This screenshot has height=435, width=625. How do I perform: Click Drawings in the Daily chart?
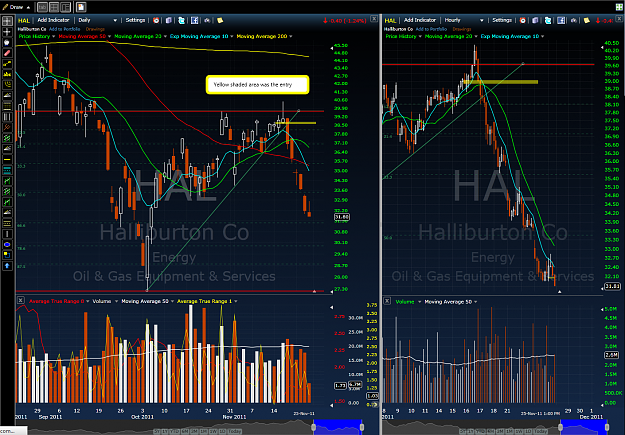(95, 29)
